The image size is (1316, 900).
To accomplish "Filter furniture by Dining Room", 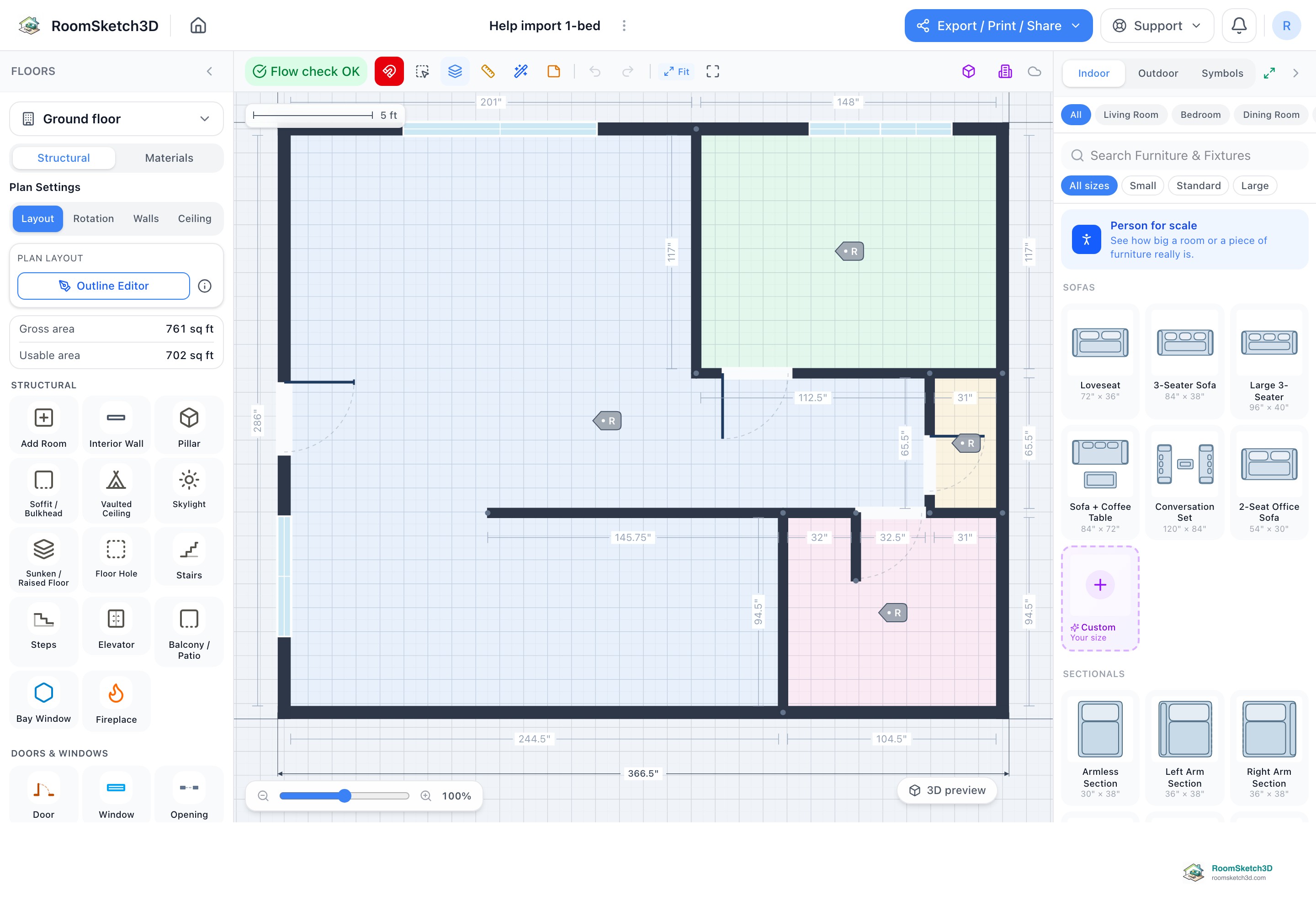I will 1271,115.
